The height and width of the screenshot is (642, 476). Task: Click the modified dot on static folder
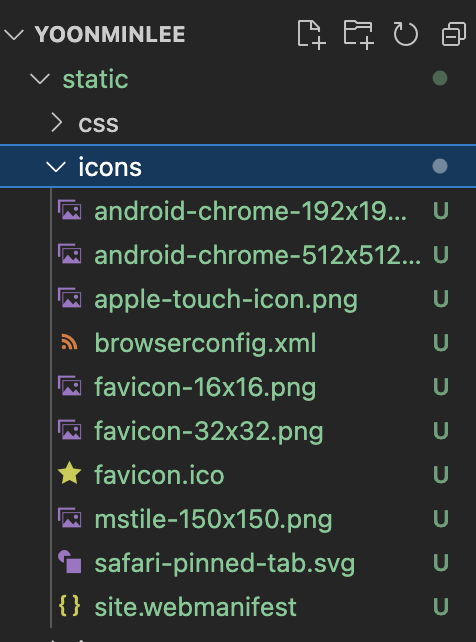coord(440,78)
